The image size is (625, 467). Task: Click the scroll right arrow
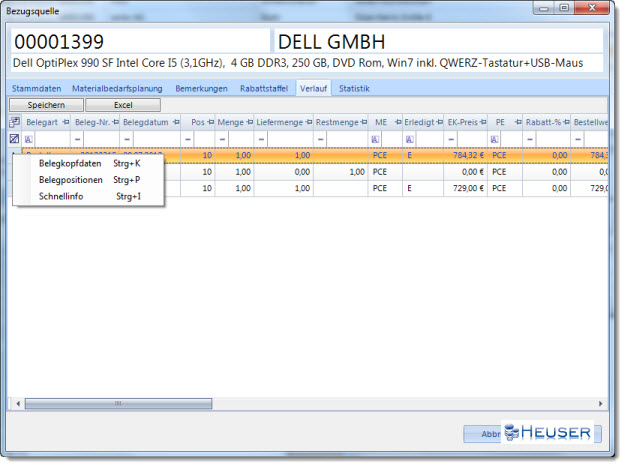tap(600, 404)
